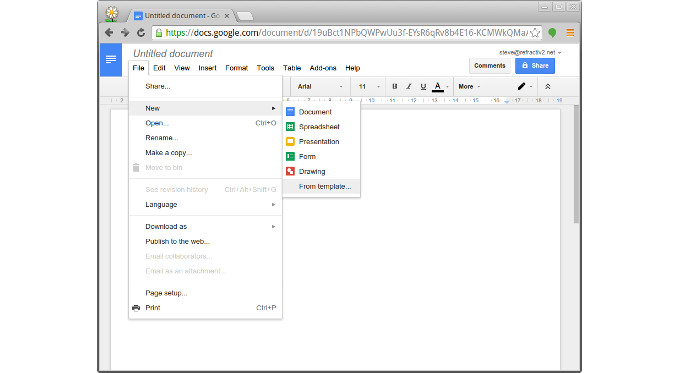Select Make a copy...
This screenshot has height=373, width=680.
tap(206, 153)
